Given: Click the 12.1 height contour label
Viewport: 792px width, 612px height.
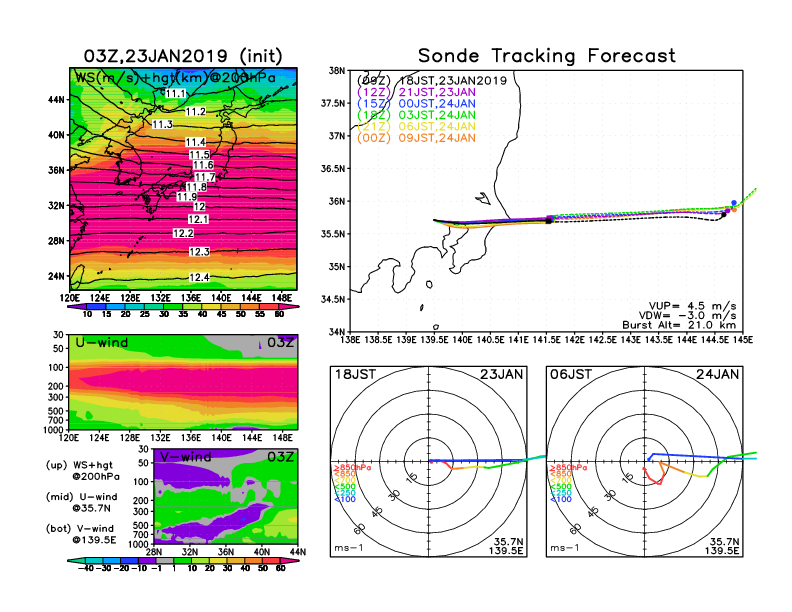Looking at the screenshot, I should (x=198, y=219).
